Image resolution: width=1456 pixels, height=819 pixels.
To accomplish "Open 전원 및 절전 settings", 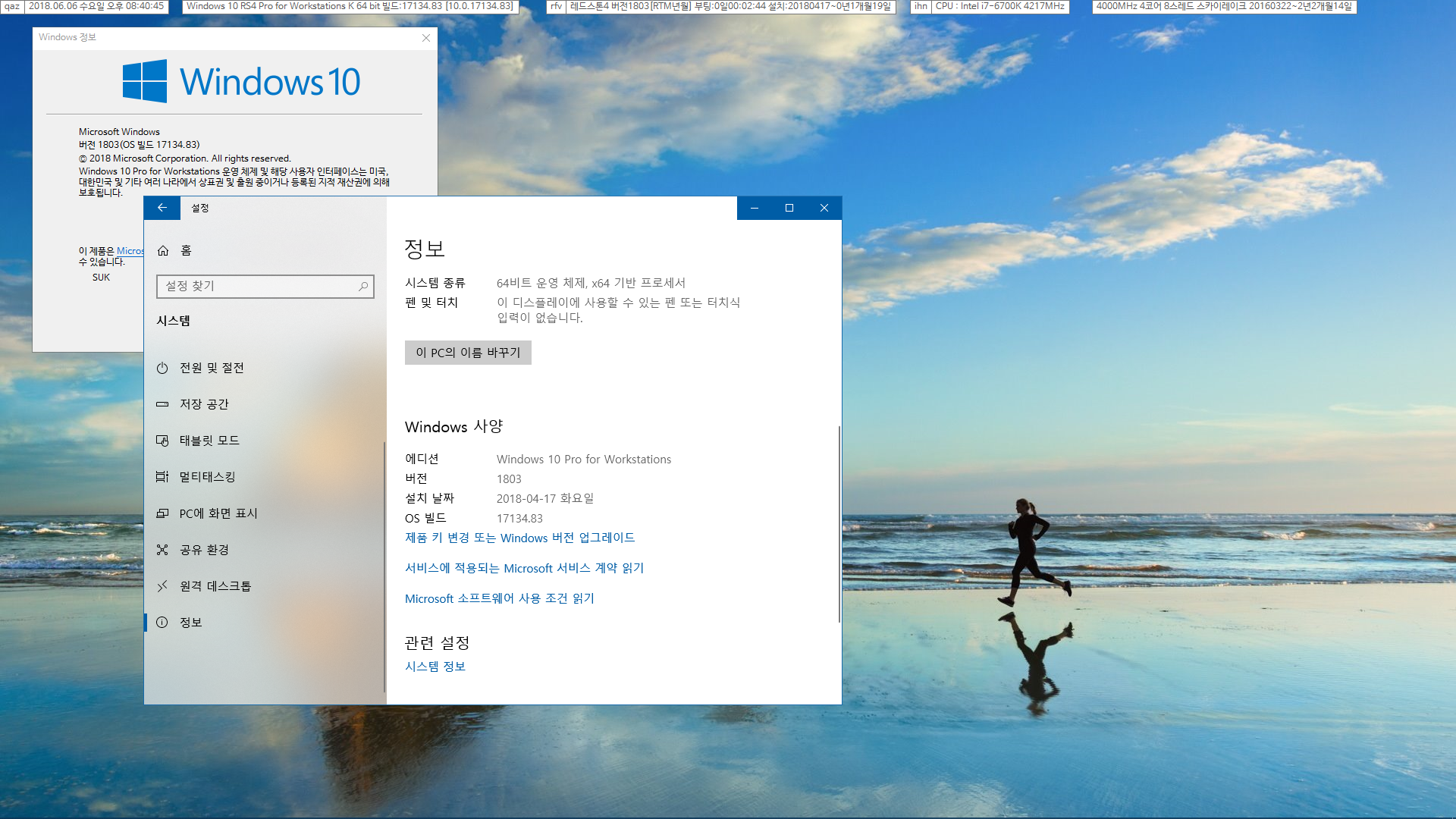I will 265,368.
